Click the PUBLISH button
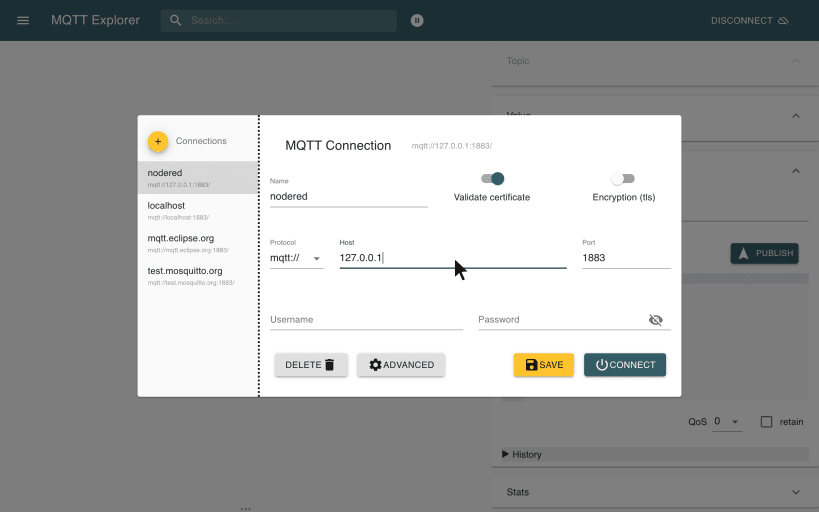Image resolution: width=819 pixels, height=512 pixels. (764, 253)
